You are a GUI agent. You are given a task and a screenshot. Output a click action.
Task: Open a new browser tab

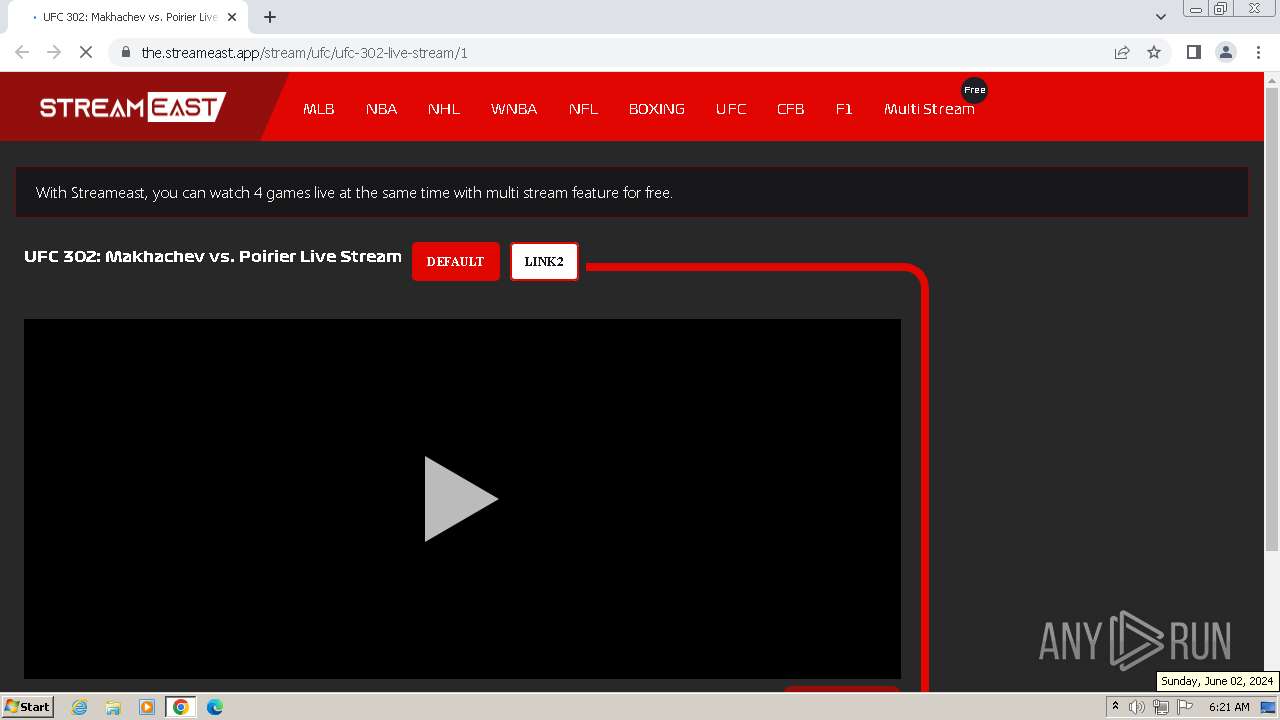[x=270, y=17]
